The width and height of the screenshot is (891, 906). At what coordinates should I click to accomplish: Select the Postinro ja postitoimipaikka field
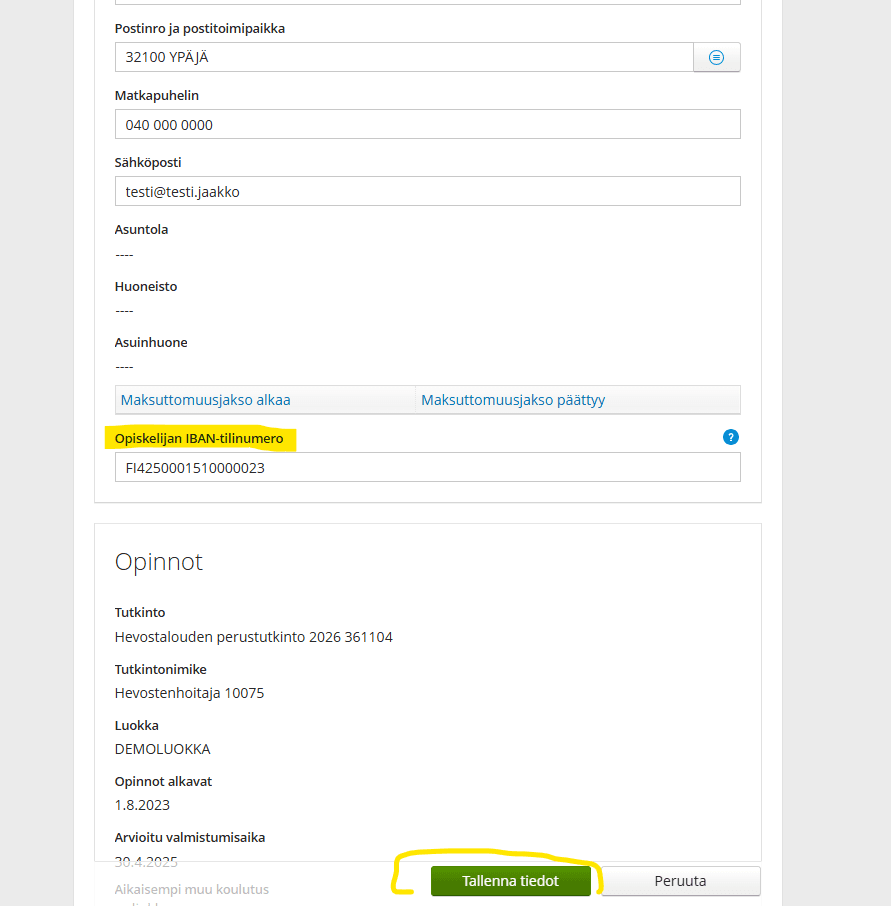coord(404,57)
